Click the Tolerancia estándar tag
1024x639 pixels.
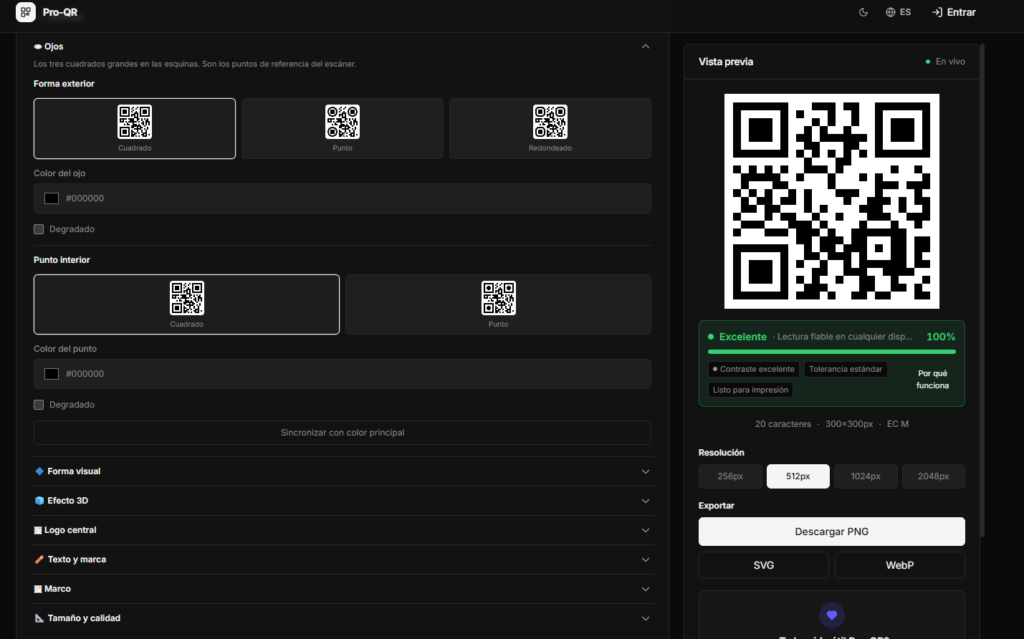[845, 369]
